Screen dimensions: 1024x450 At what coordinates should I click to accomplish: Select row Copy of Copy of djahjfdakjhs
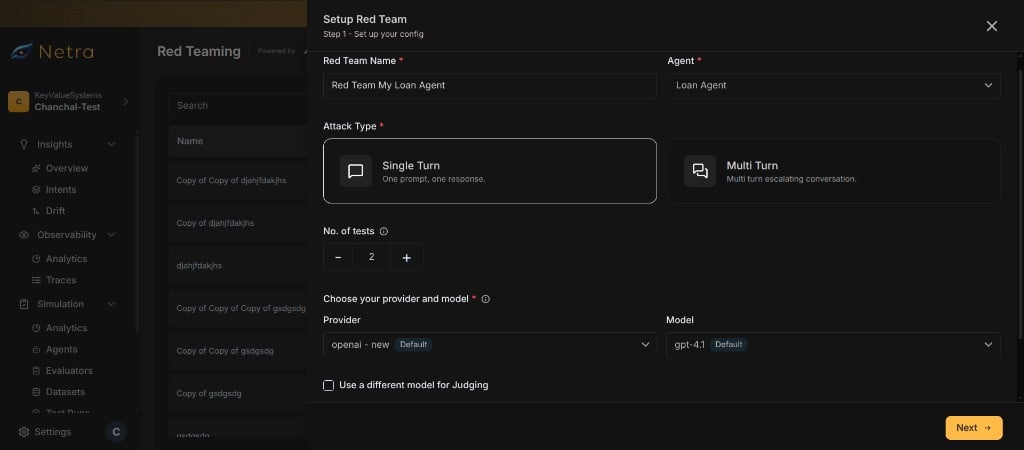pyautogui.click(x=238, y=180)
